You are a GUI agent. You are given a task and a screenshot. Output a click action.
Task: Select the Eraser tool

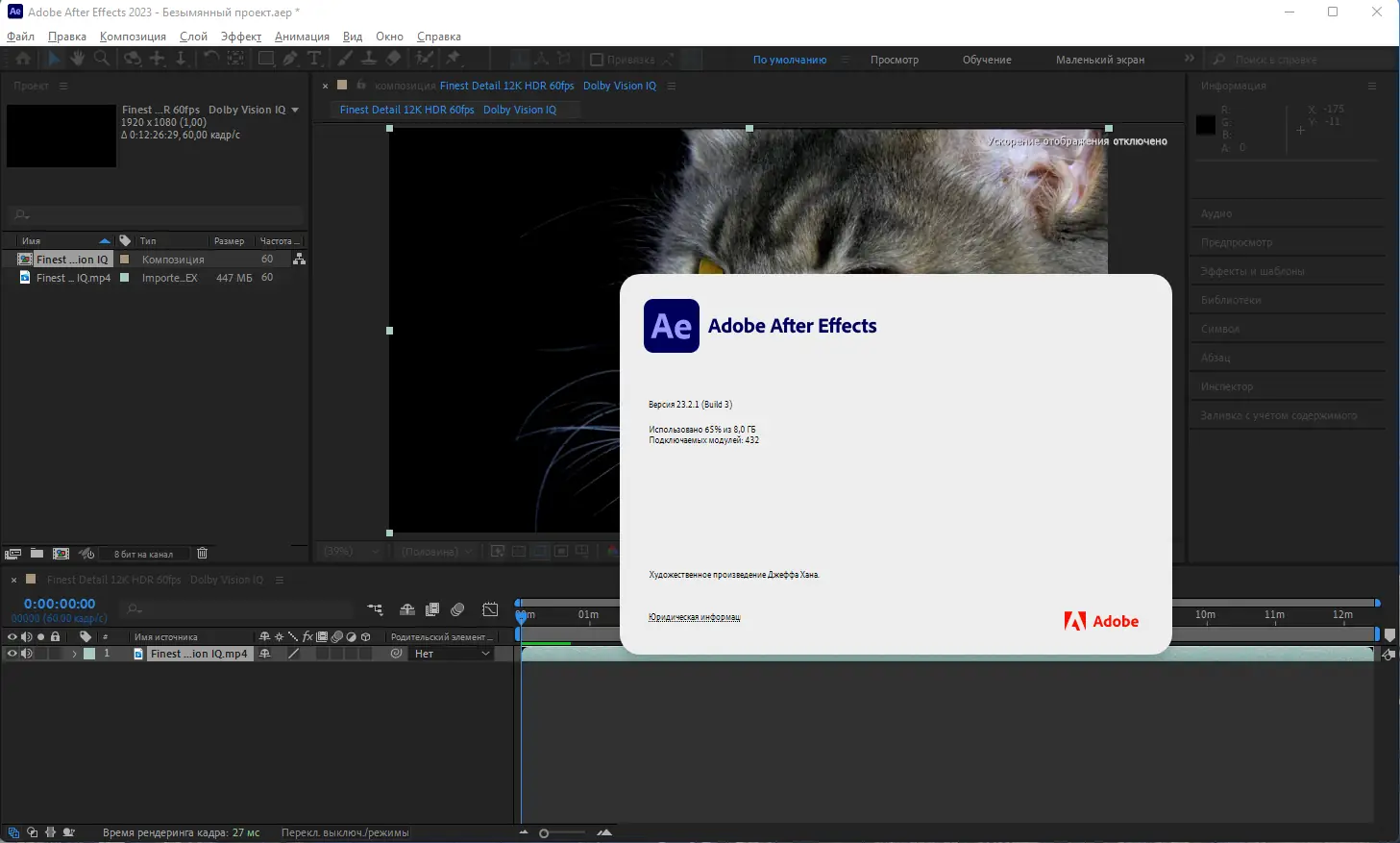point(390,59)
